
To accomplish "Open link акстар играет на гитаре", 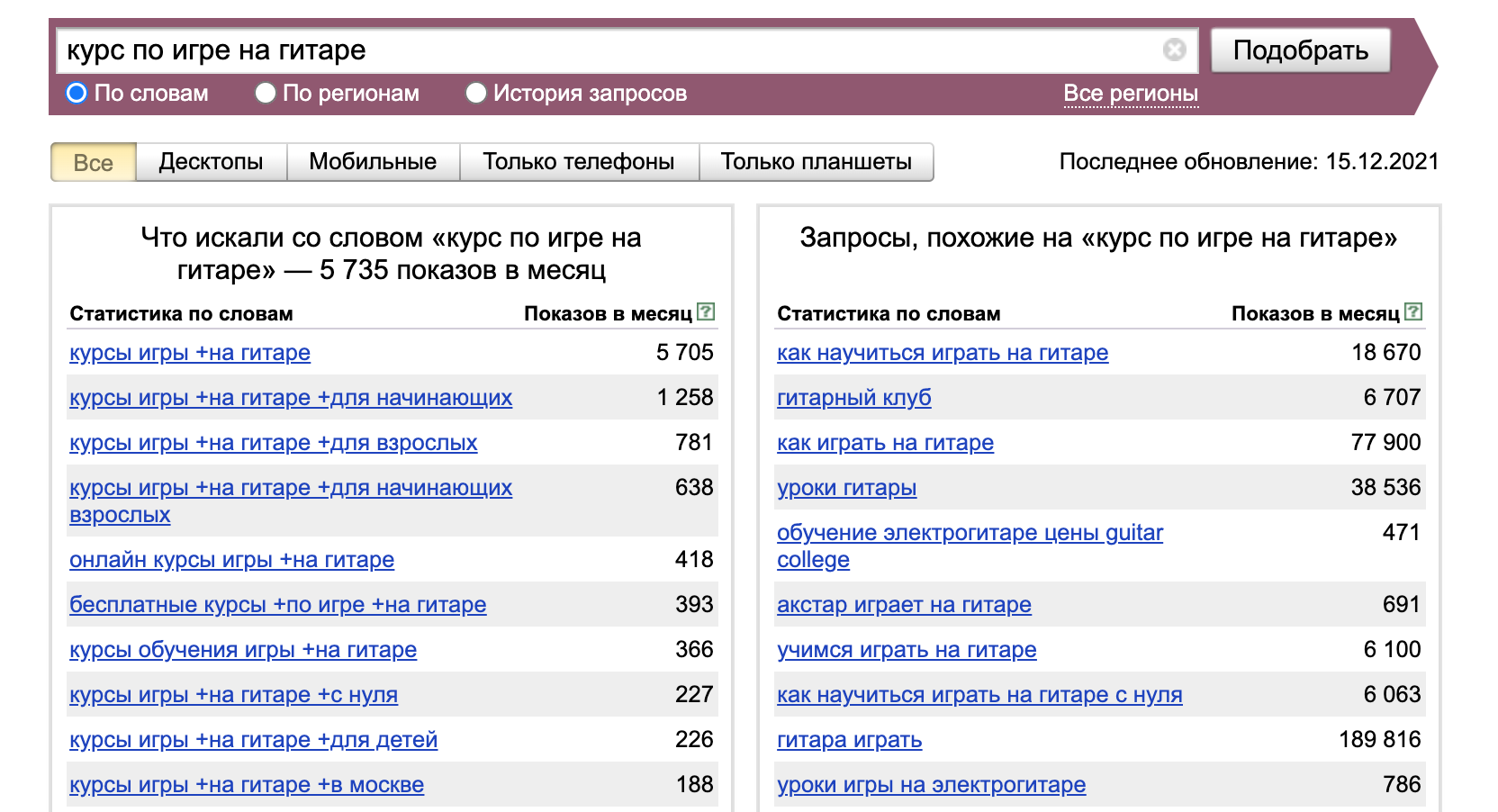I will click(905, 605).
